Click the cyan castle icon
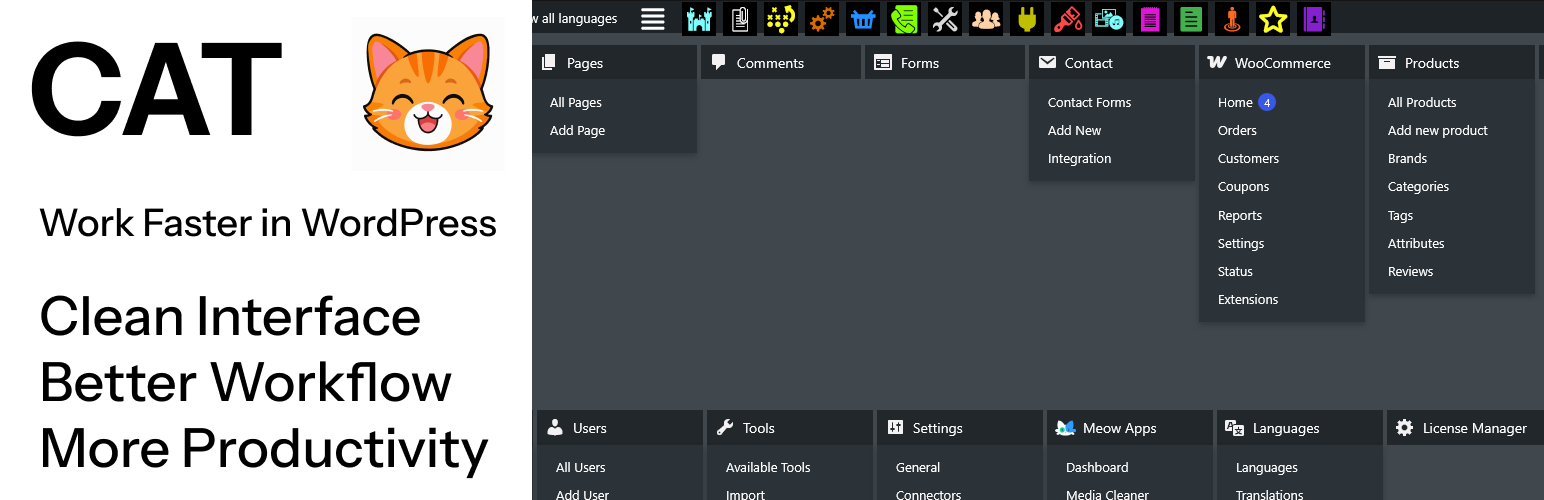Screen dimensions: 1544x500 coord(699,18)
